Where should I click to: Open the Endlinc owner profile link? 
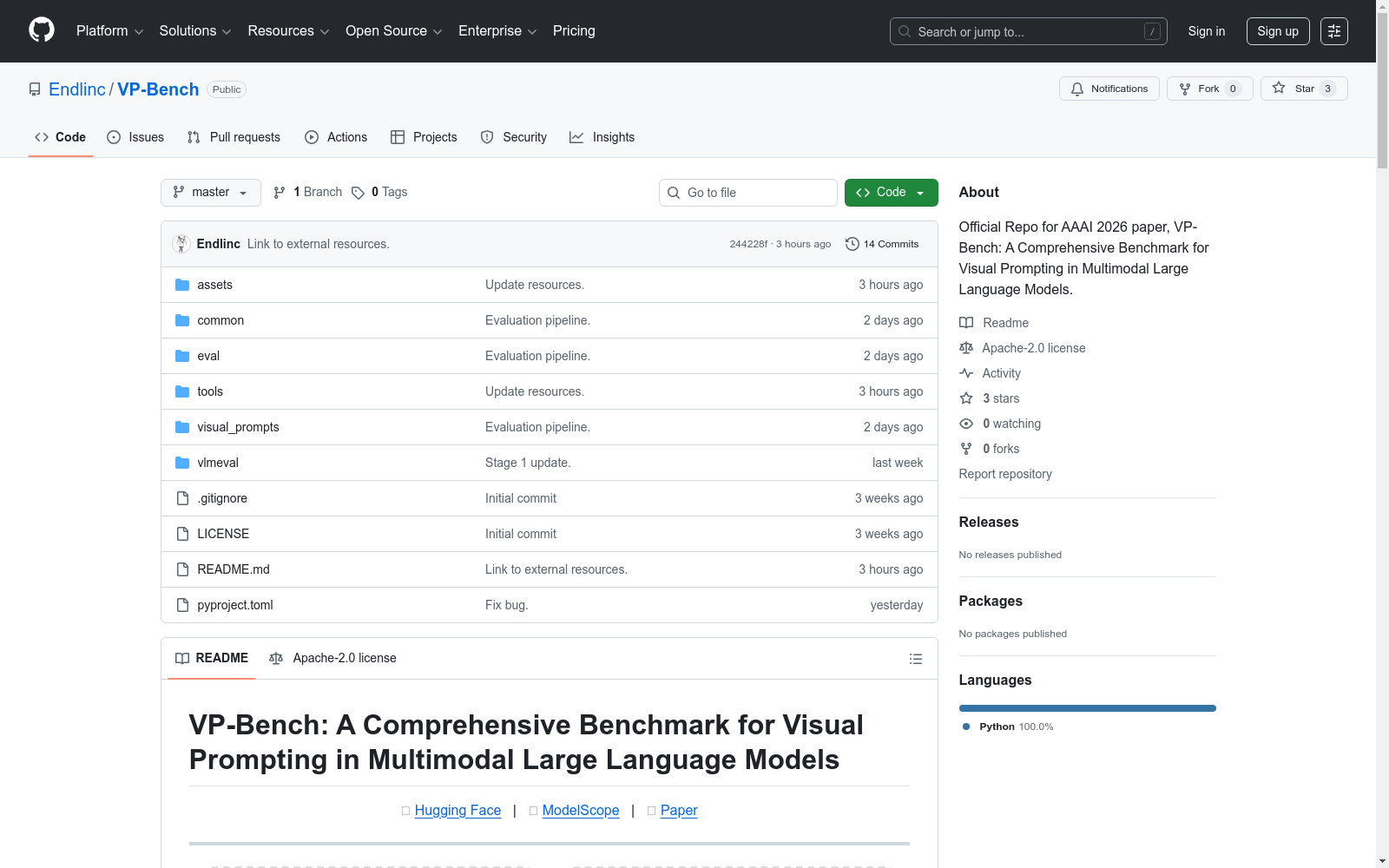tap(77, 89)
